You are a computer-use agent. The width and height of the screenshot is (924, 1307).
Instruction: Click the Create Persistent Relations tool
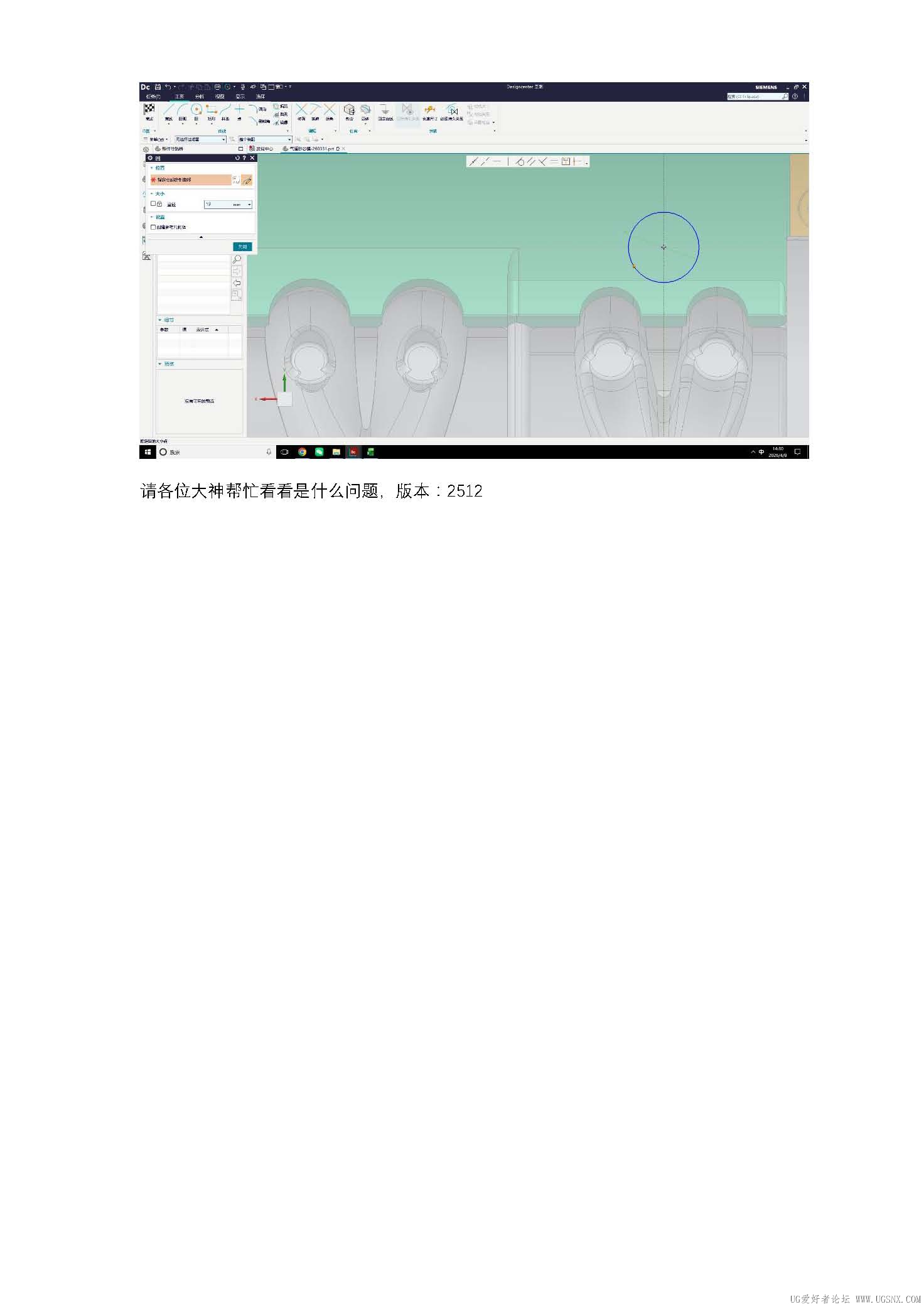(452, 111)
